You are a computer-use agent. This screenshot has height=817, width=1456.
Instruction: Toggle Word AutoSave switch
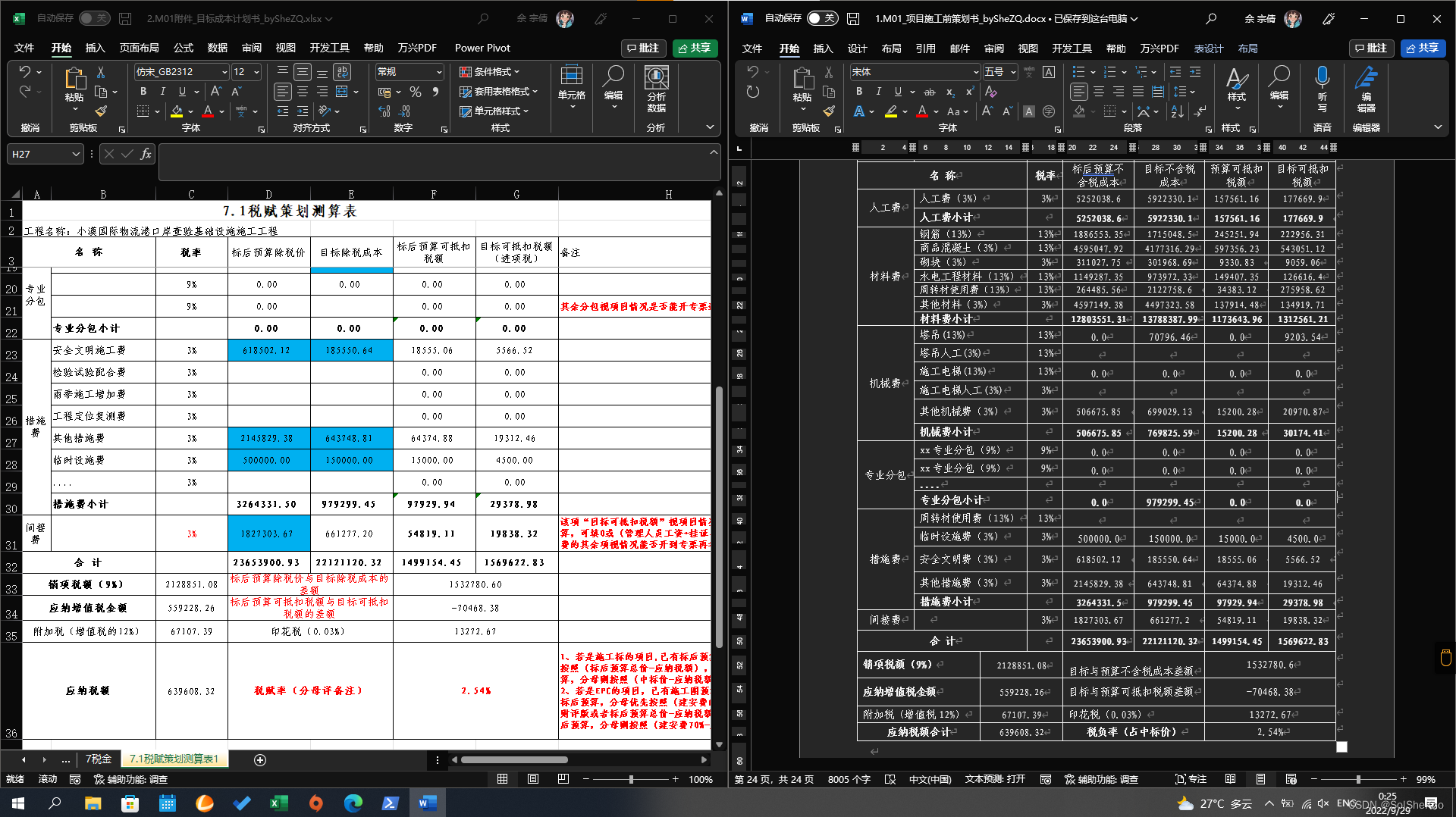822,18
